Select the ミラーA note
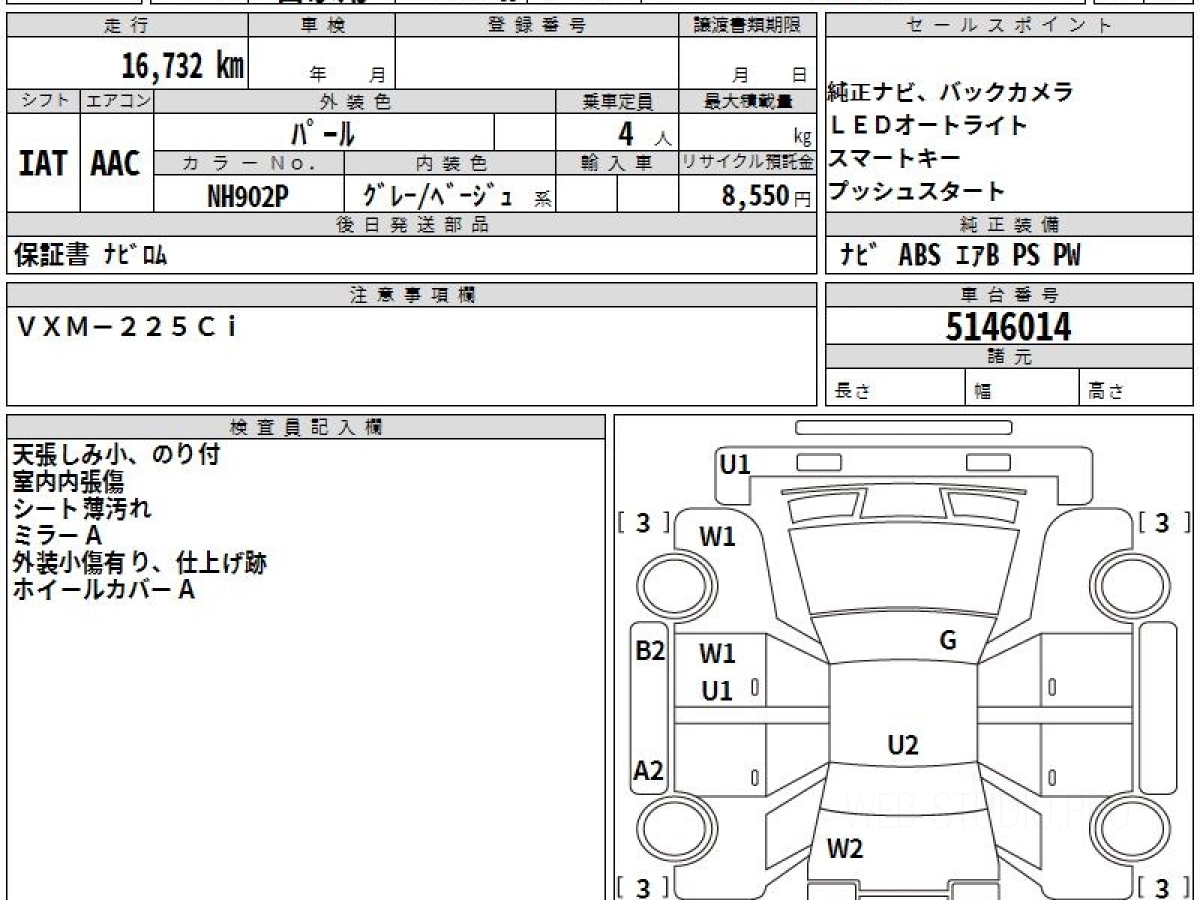The height and width of the screenshot is (900, 1200). click(x=57, y=536)
